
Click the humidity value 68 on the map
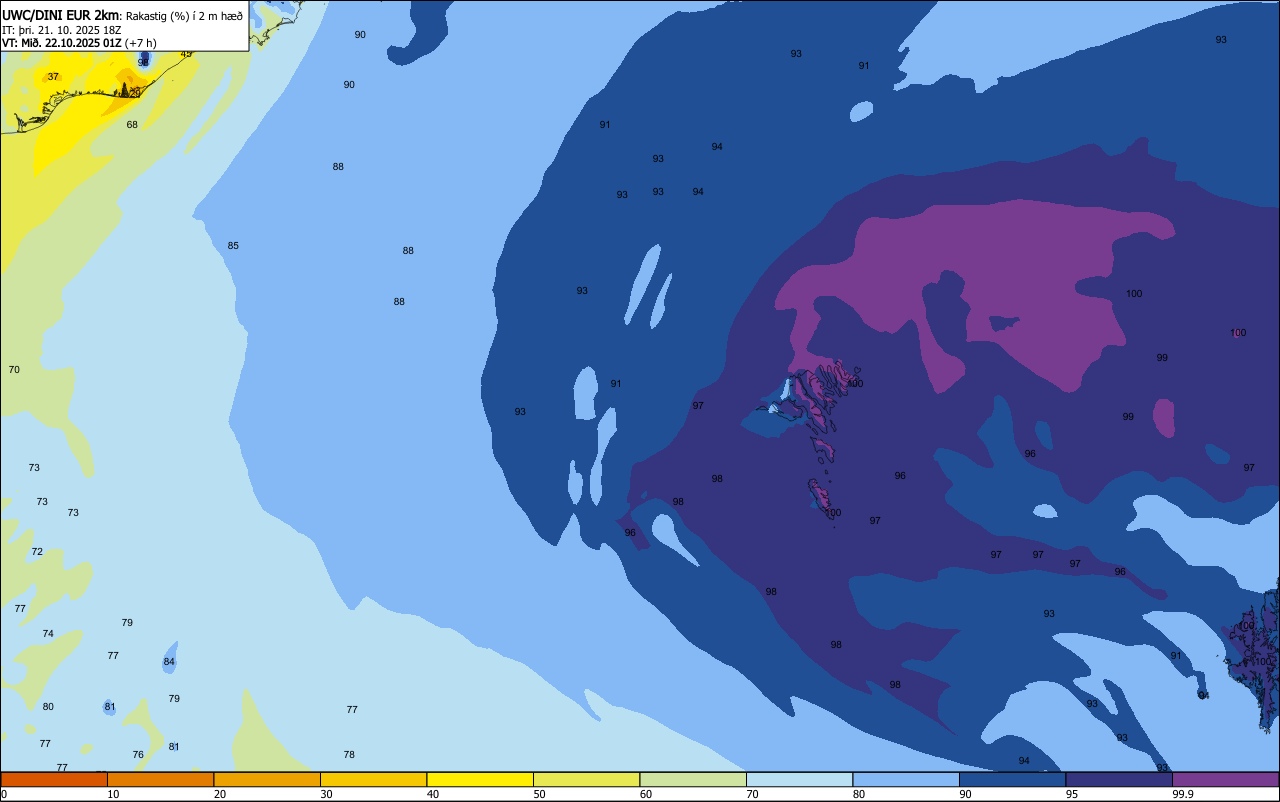(x=132, y=124)
